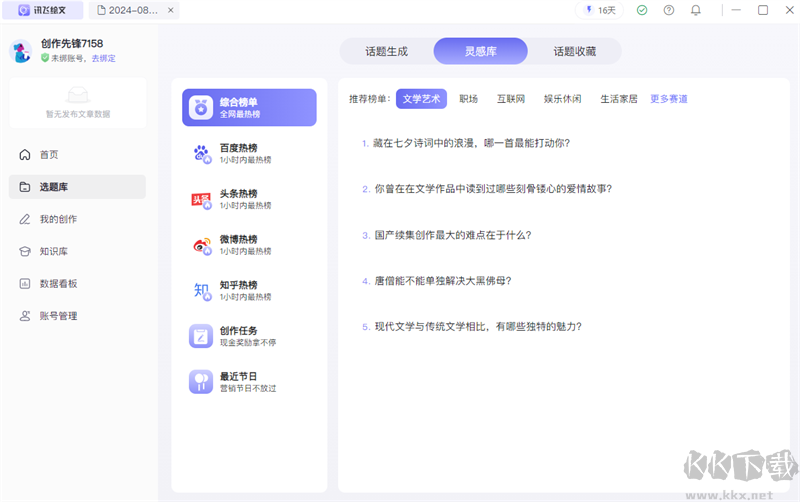The height and width of the screenshot is (502, 800).
Task: Select the 职场 category filter
Action: [x=468, y=99]
